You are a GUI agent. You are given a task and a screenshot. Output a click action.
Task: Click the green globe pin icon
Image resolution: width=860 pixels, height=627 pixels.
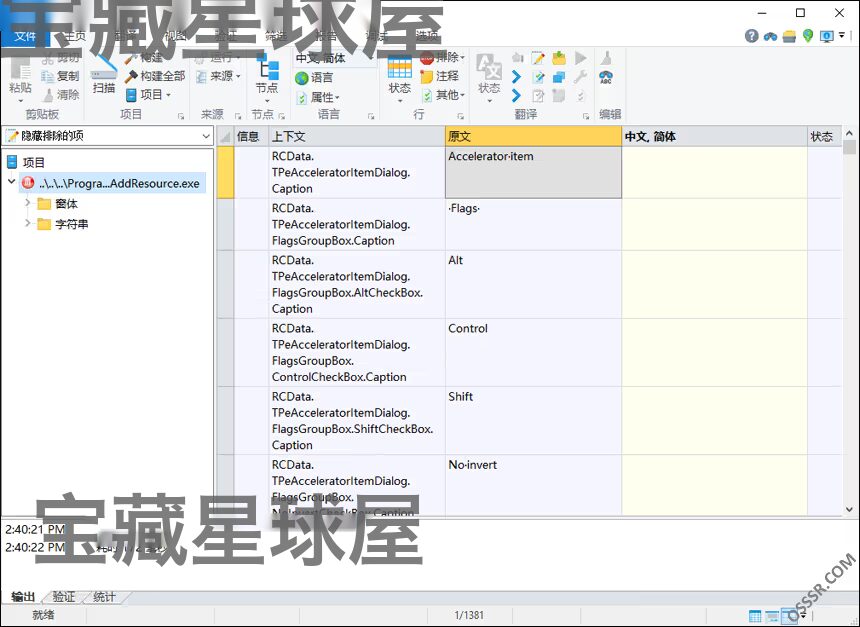807,36
